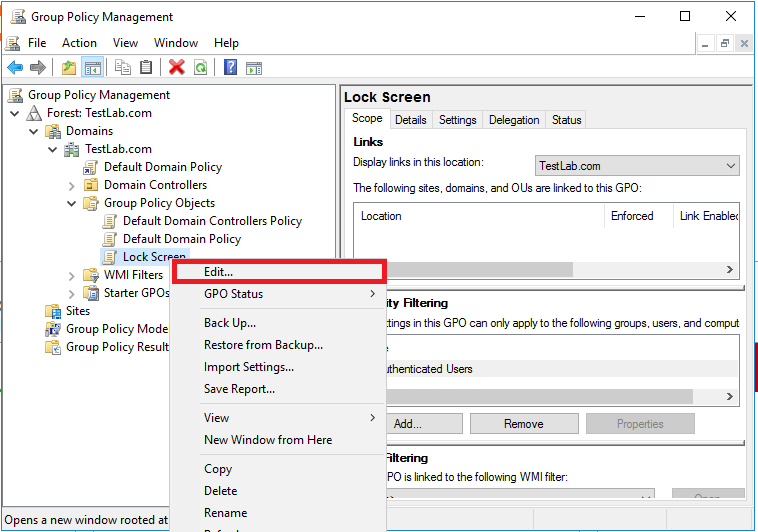Click the Remove button
Image resolution: width=758 pixels, height=532 pixels.
(x=523, y=424)
